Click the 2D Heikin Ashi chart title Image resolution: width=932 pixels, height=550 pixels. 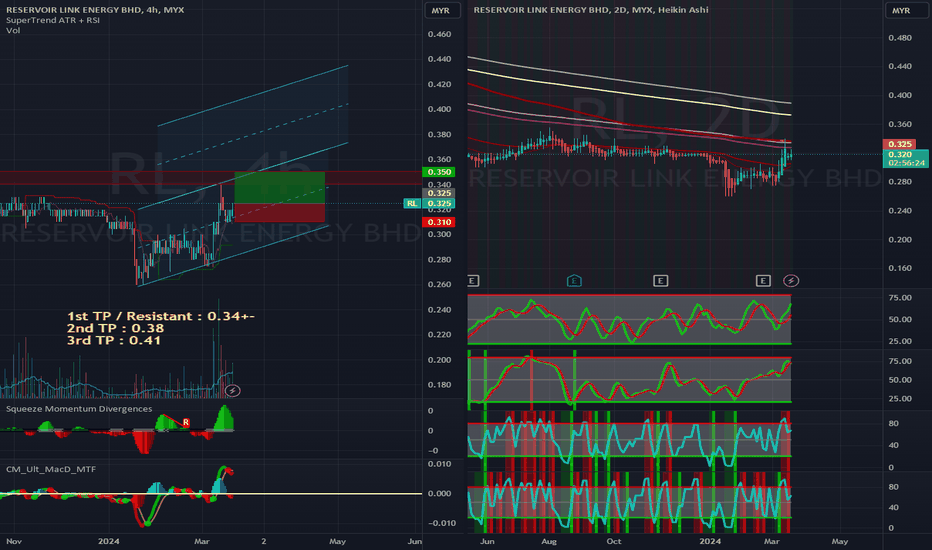(591, 10)
